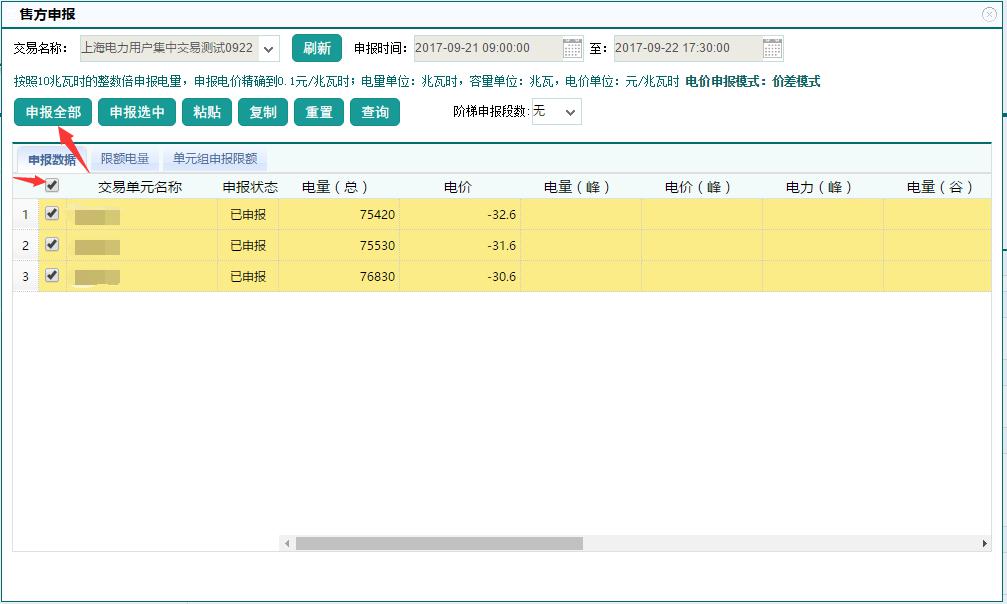The image size is (1007, 604).
Task: Click right arrow of horizontal scrollbar
Action: (982, 543)
